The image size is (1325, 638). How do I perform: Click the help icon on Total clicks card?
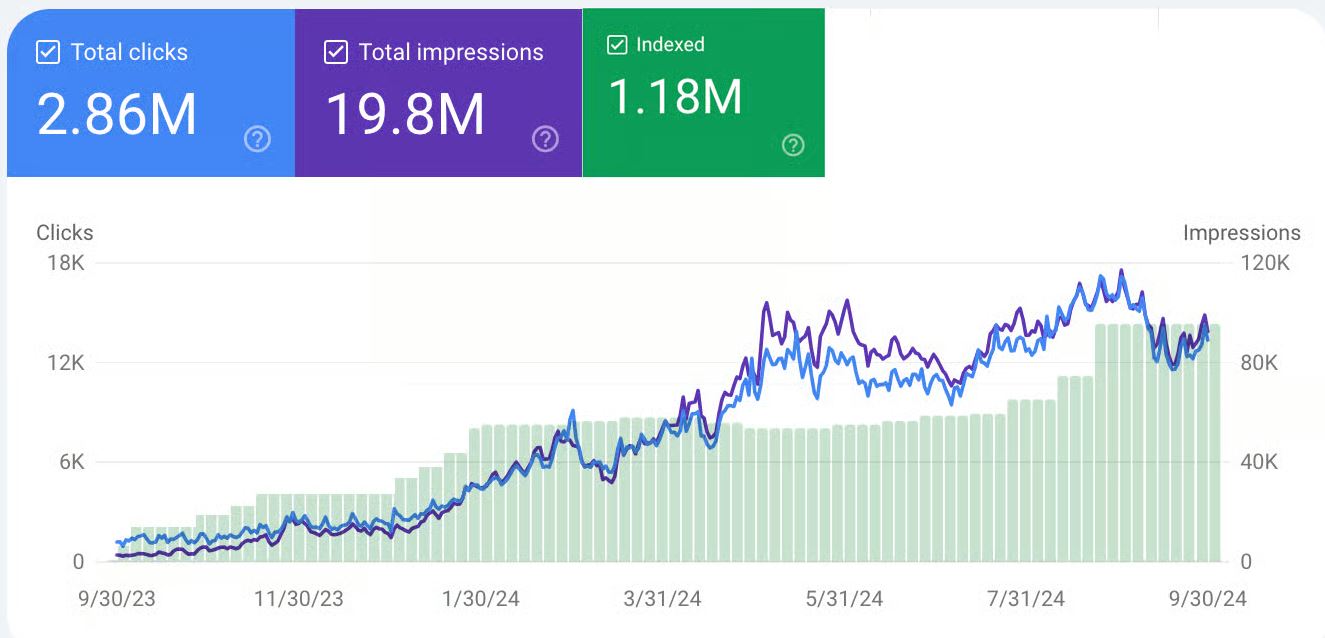(257, 140)
